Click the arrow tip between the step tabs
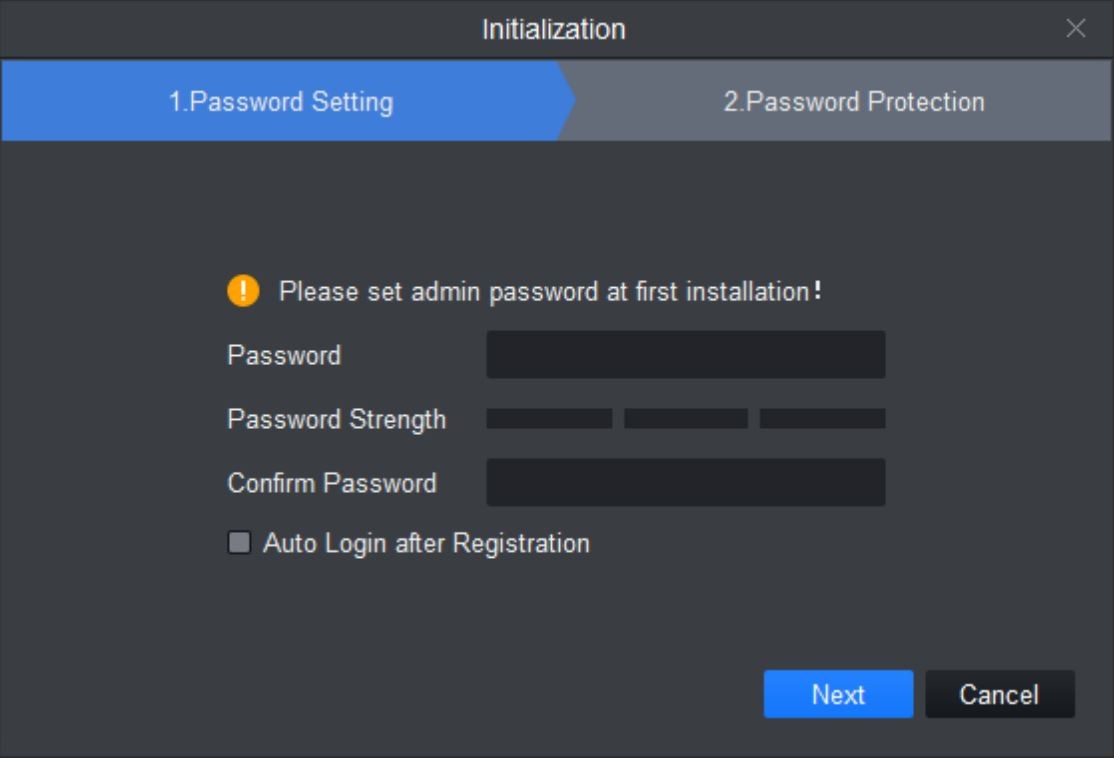The width and height of the screenshot is (1114, 758). (x=568, y=101)
